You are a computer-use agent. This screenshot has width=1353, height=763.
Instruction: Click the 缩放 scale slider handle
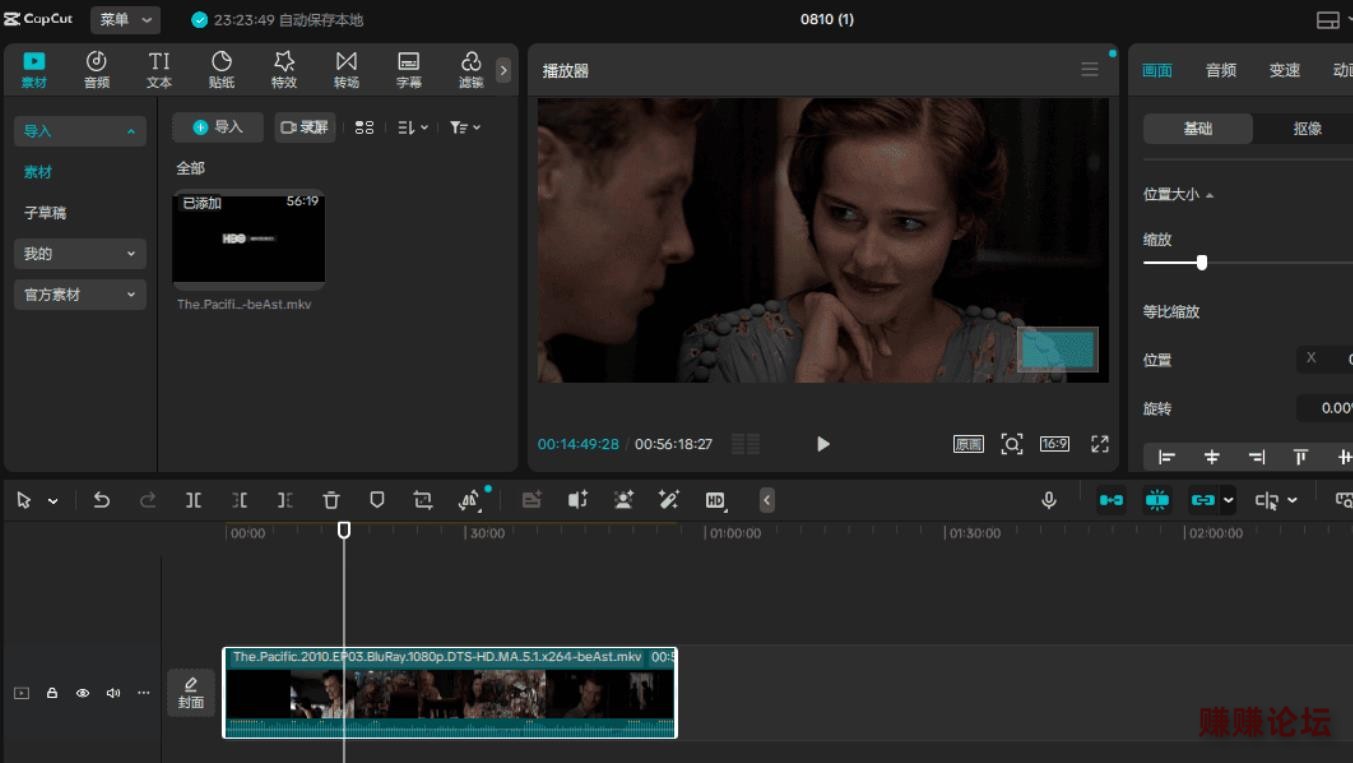(x=1202, y=262)
